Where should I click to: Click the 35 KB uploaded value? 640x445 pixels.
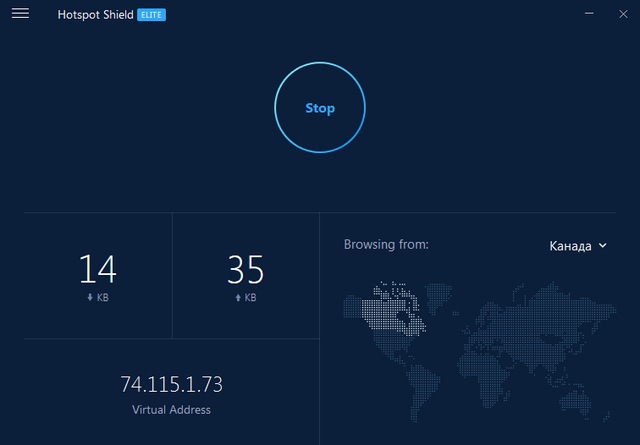coord(245,269)
